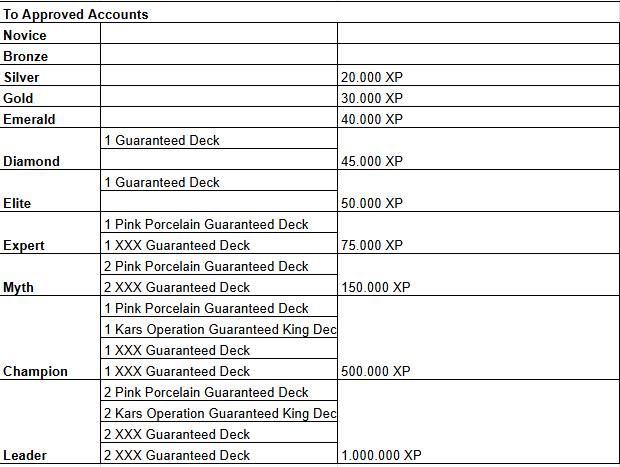Click the 45.000 XP cell
The height and width of the screenshot is (467, 620).
tap(372, 161)
